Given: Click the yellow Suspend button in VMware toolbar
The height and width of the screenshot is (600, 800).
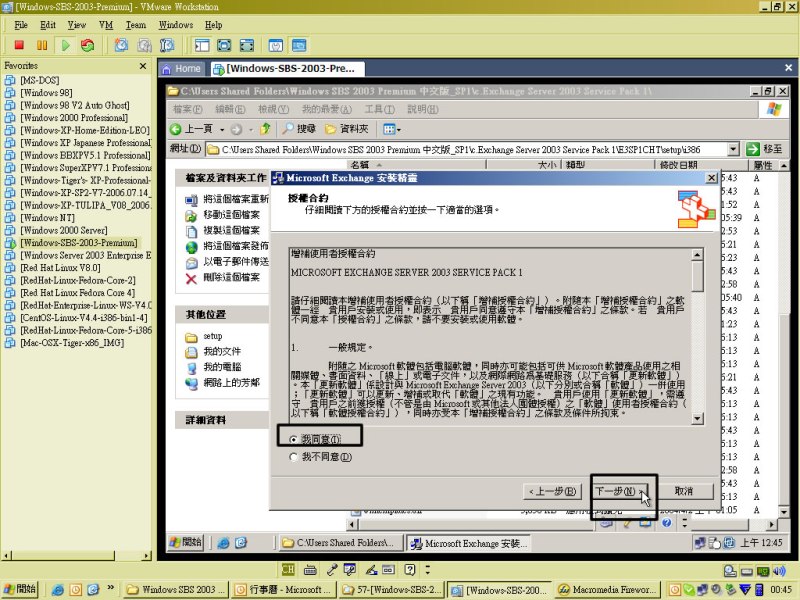Looking at the screenshot, I should [42, 45].
